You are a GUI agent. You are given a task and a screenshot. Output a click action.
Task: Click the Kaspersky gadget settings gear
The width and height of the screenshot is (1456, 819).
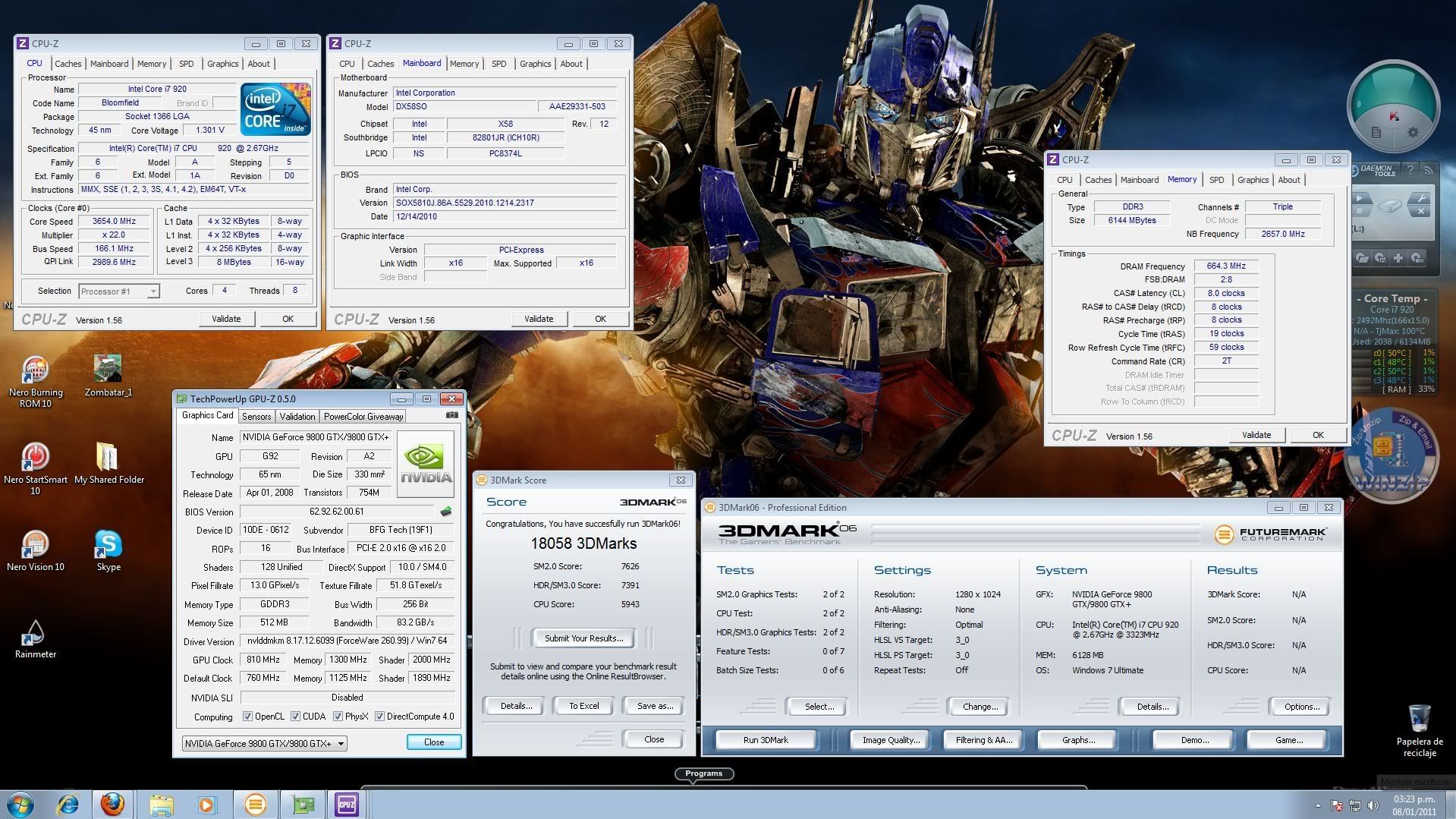coord(1413,132)
